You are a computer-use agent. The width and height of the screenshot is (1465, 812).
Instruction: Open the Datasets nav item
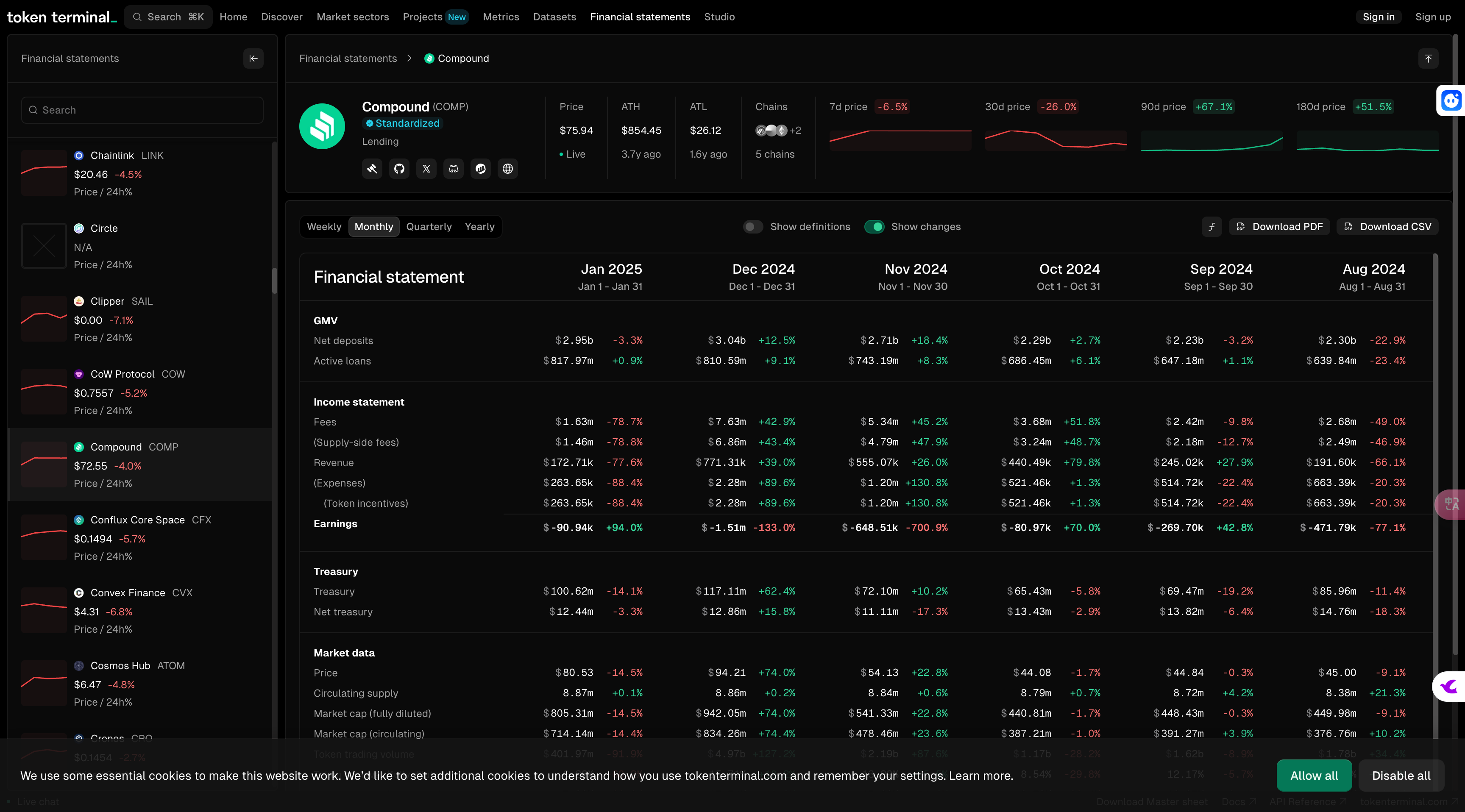click(x=554, y=17)
